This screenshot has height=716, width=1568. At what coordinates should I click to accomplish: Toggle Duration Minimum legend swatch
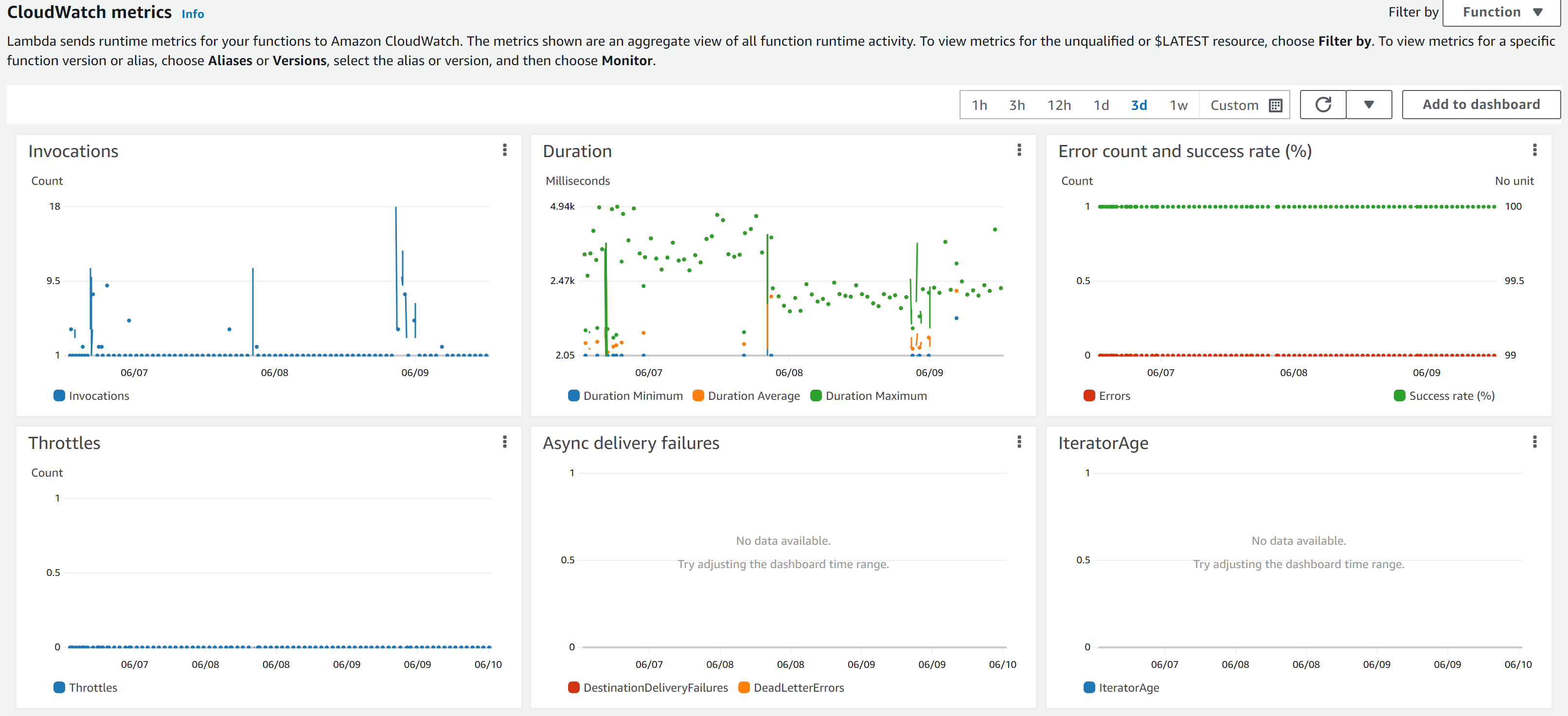tap(573, 396)
